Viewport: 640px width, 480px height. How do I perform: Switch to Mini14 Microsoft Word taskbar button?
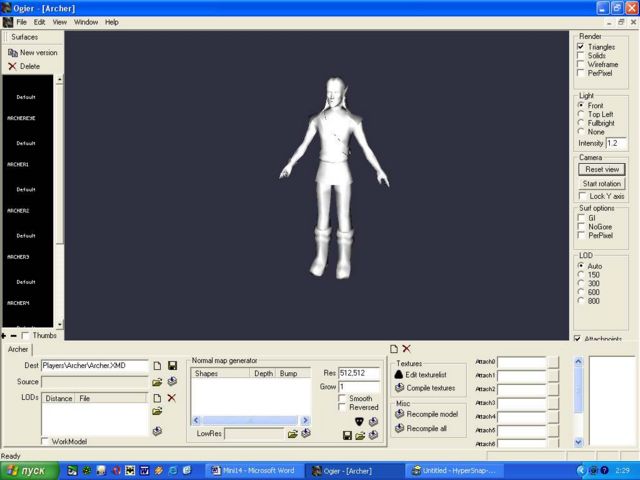point(253,471)
